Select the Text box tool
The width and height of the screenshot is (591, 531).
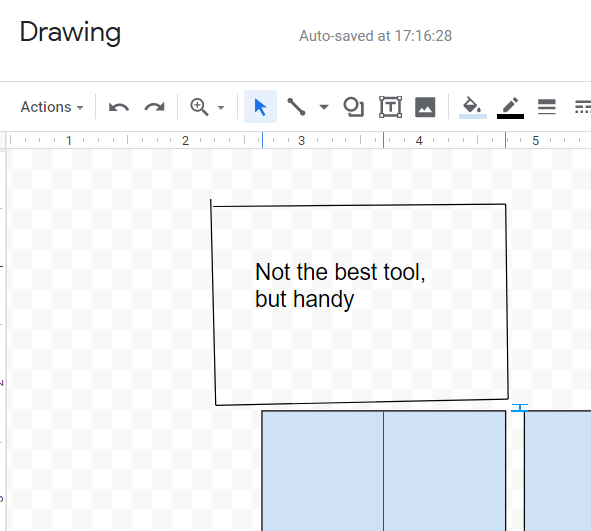390,107
